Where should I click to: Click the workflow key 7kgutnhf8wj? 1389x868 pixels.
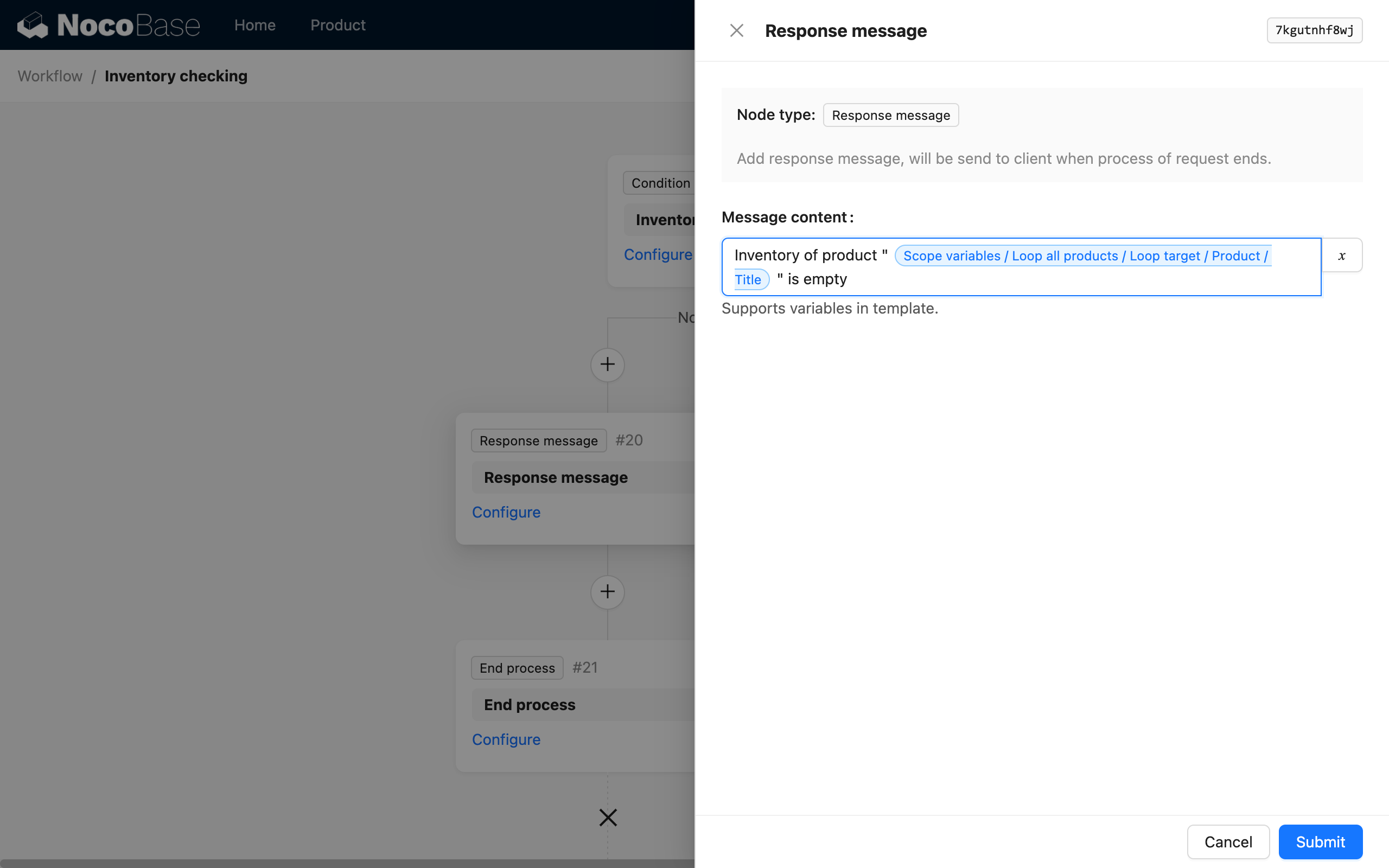point(1314,30)
